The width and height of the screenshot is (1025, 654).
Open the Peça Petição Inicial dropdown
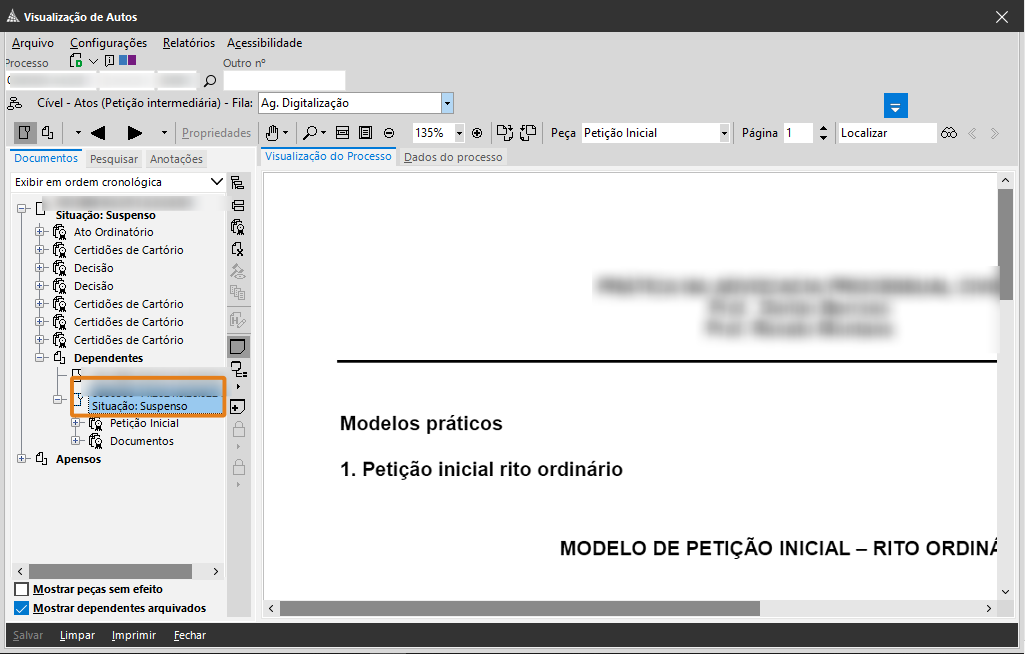tap(724, 133)
